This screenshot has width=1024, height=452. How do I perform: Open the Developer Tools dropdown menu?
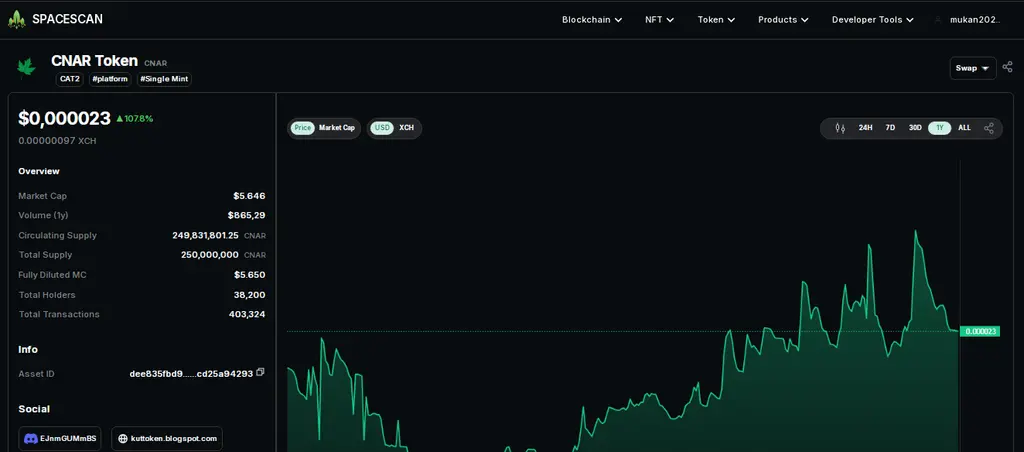click(872, 20)
